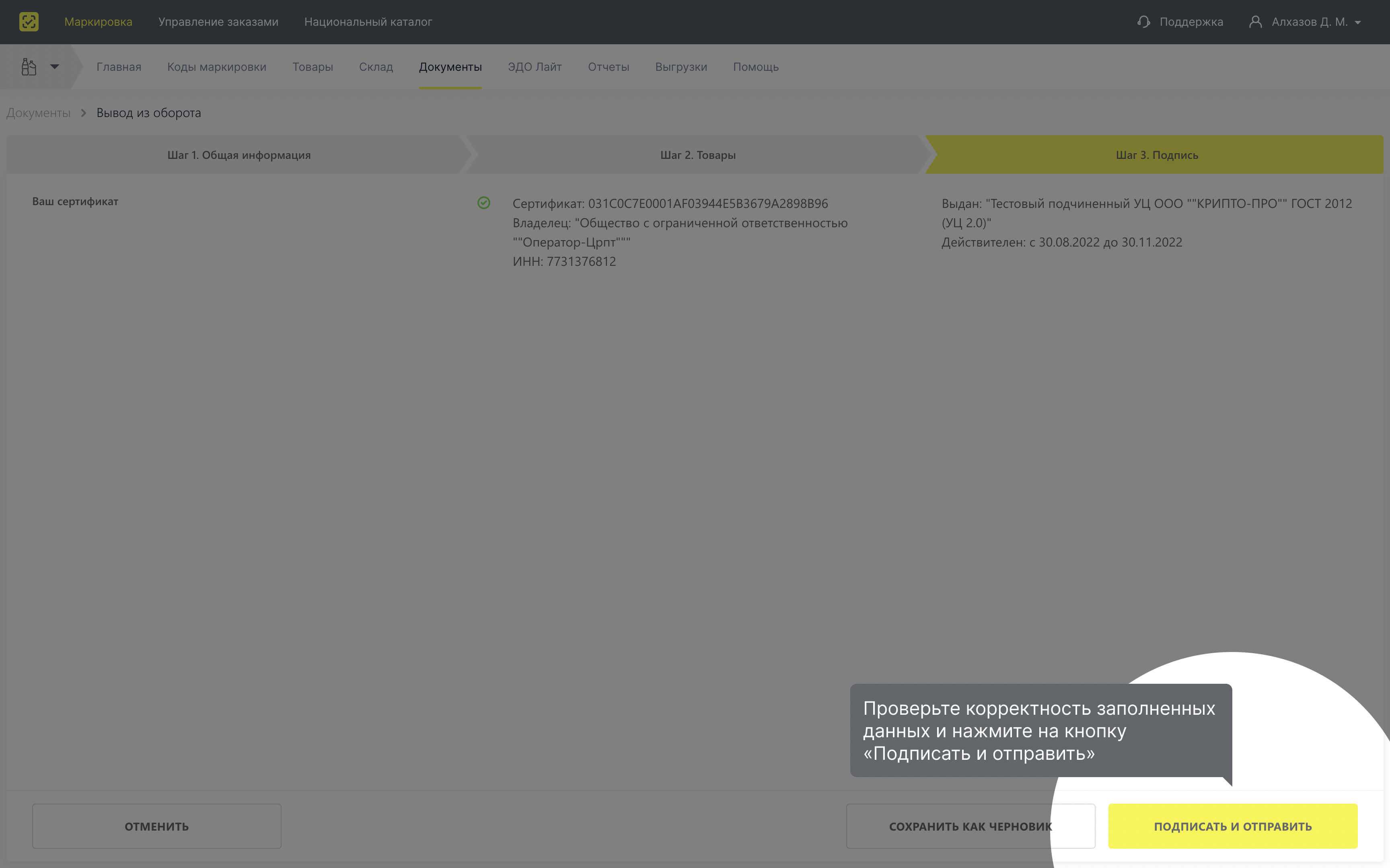Viewport: 1390px width, 868px height.
Task: Click the Честный знак logo icon
Action: coord(29,22)
